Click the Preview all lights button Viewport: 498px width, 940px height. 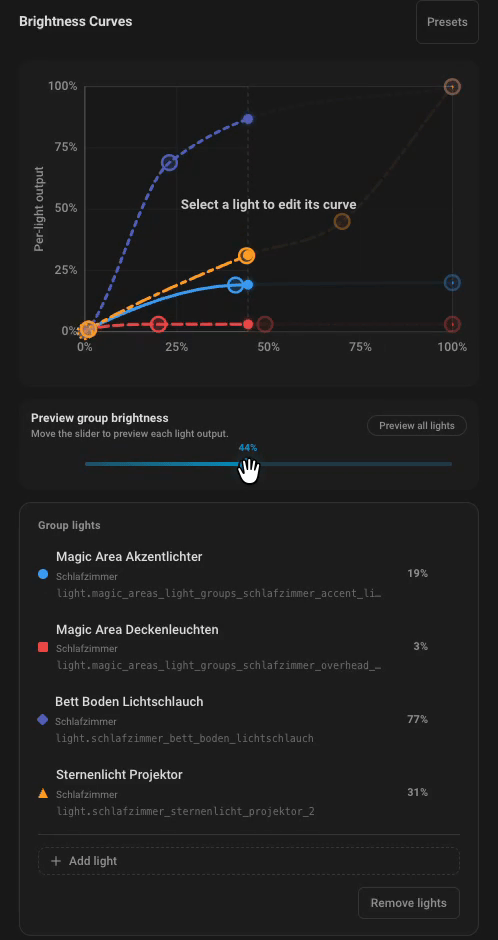pos(417,426)
